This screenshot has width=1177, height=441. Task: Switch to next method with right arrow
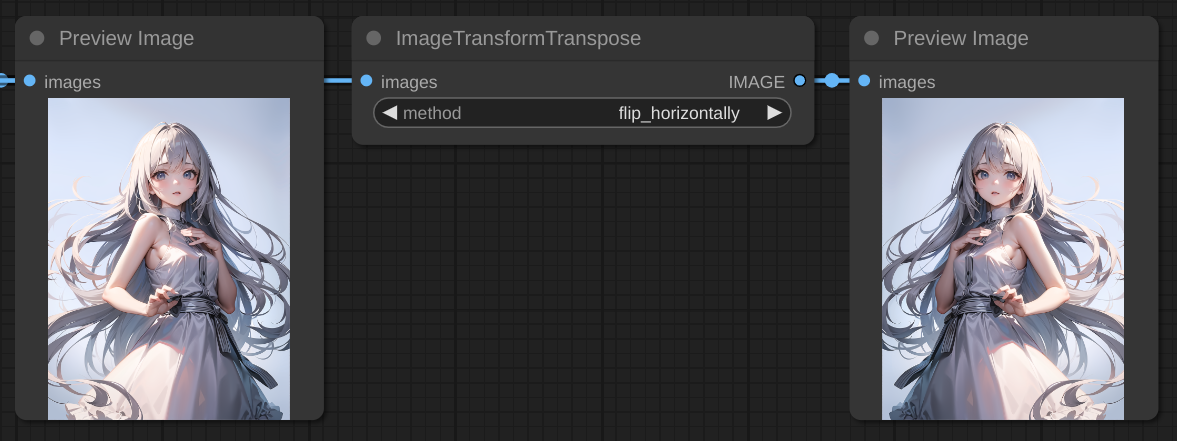coord(774,113)
